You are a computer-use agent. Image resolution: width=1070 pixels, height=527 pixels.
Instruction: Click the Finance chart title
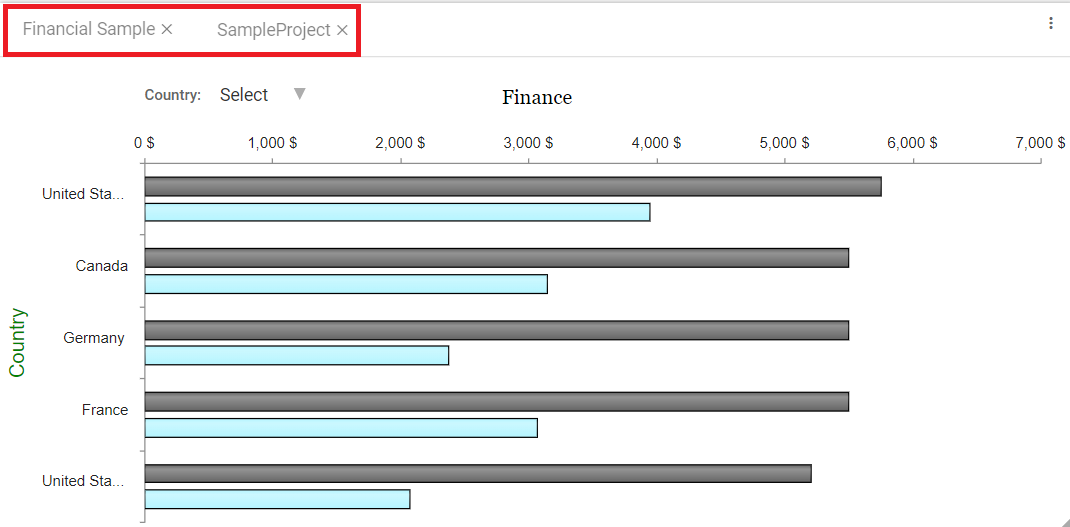(537, 97)
